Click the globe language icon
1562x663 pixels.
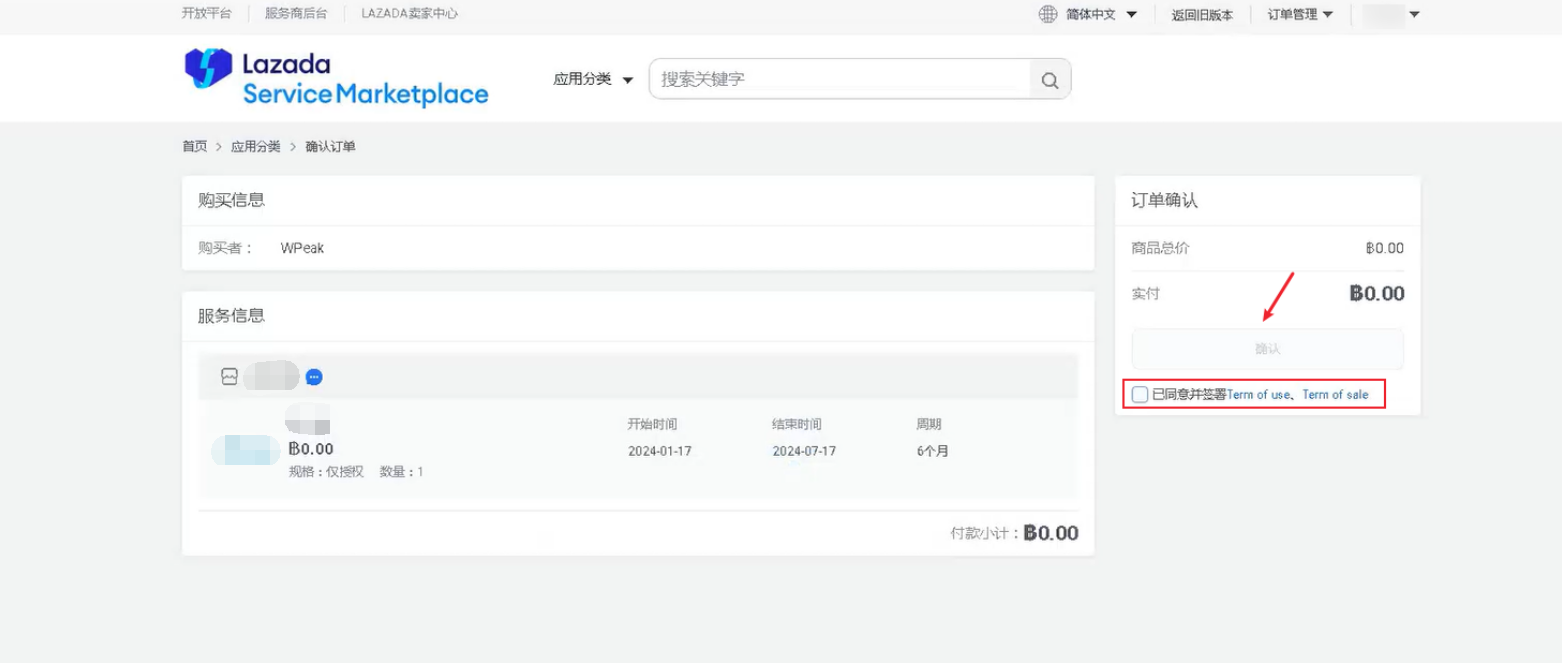pyautogui.click(x=1047, y=14)
